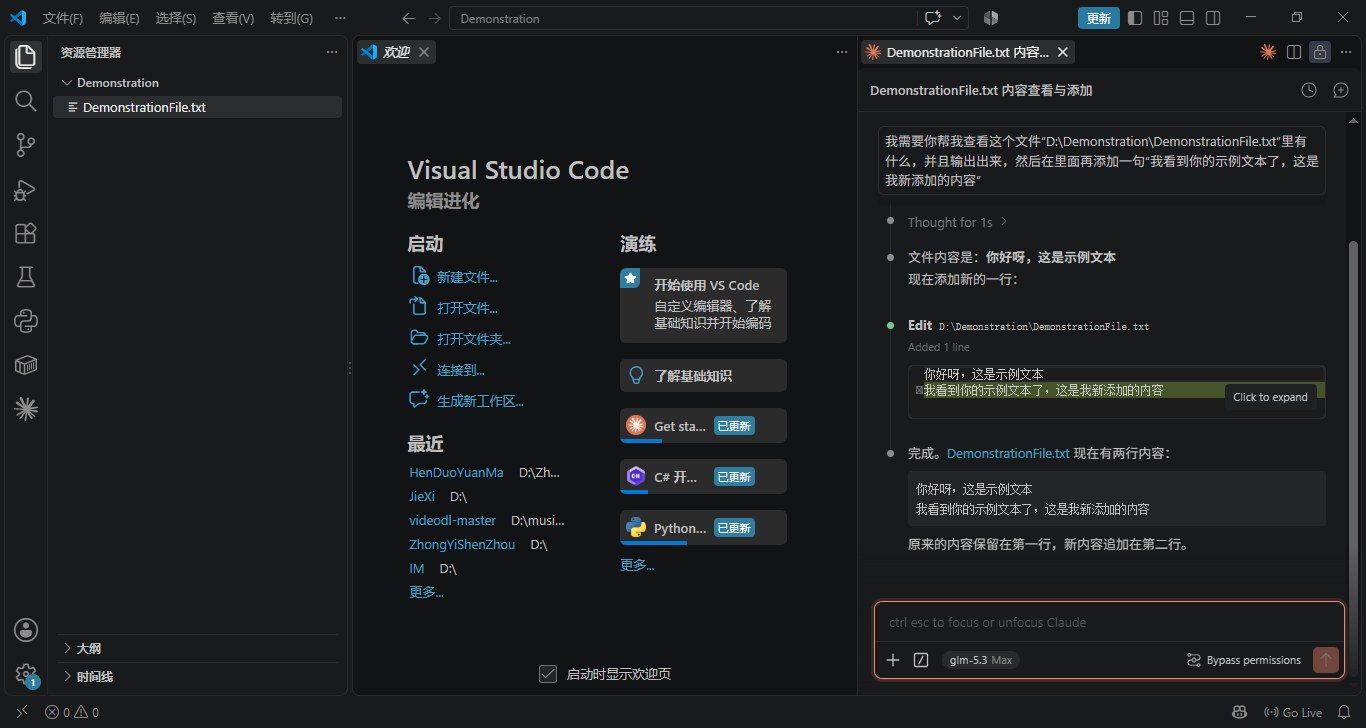Split the editor right icon
Viewport: 1366px width, 728px height.
(1294, 52)
